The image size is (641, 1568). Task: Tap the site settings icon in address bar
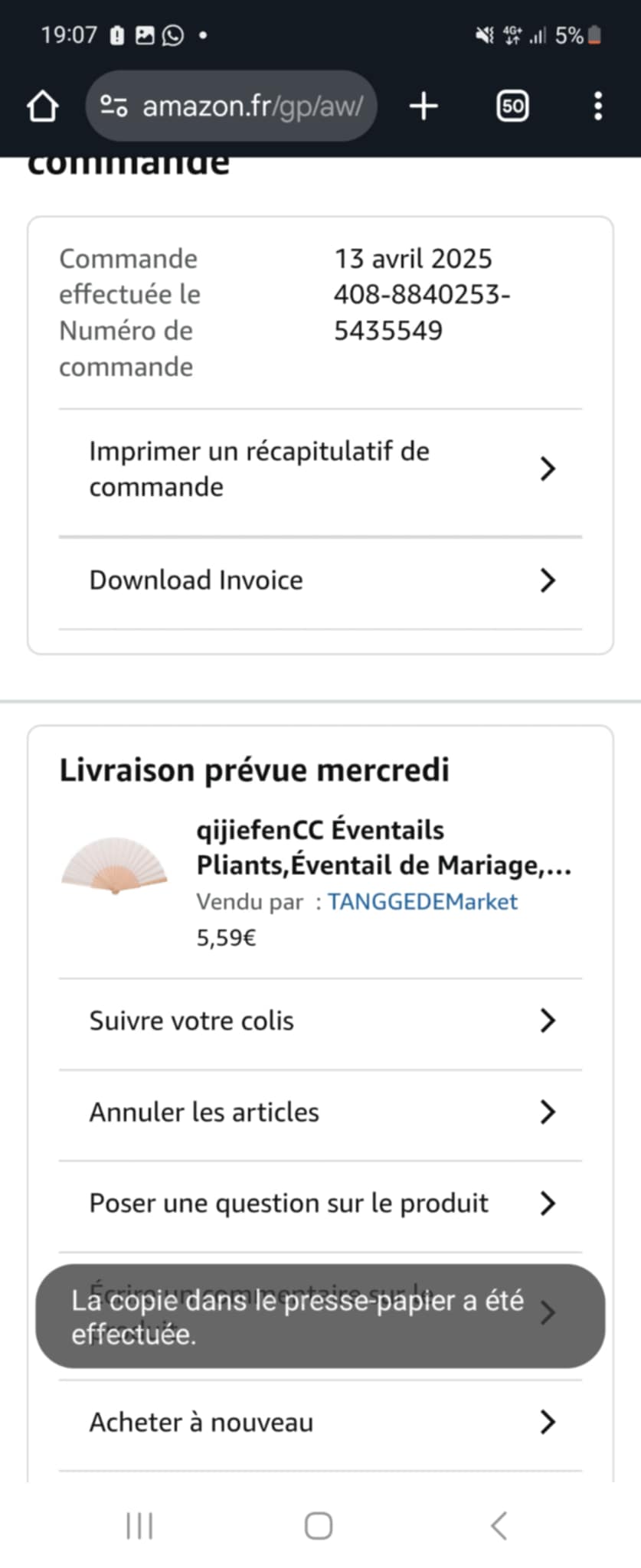click(x=114, y=106)
